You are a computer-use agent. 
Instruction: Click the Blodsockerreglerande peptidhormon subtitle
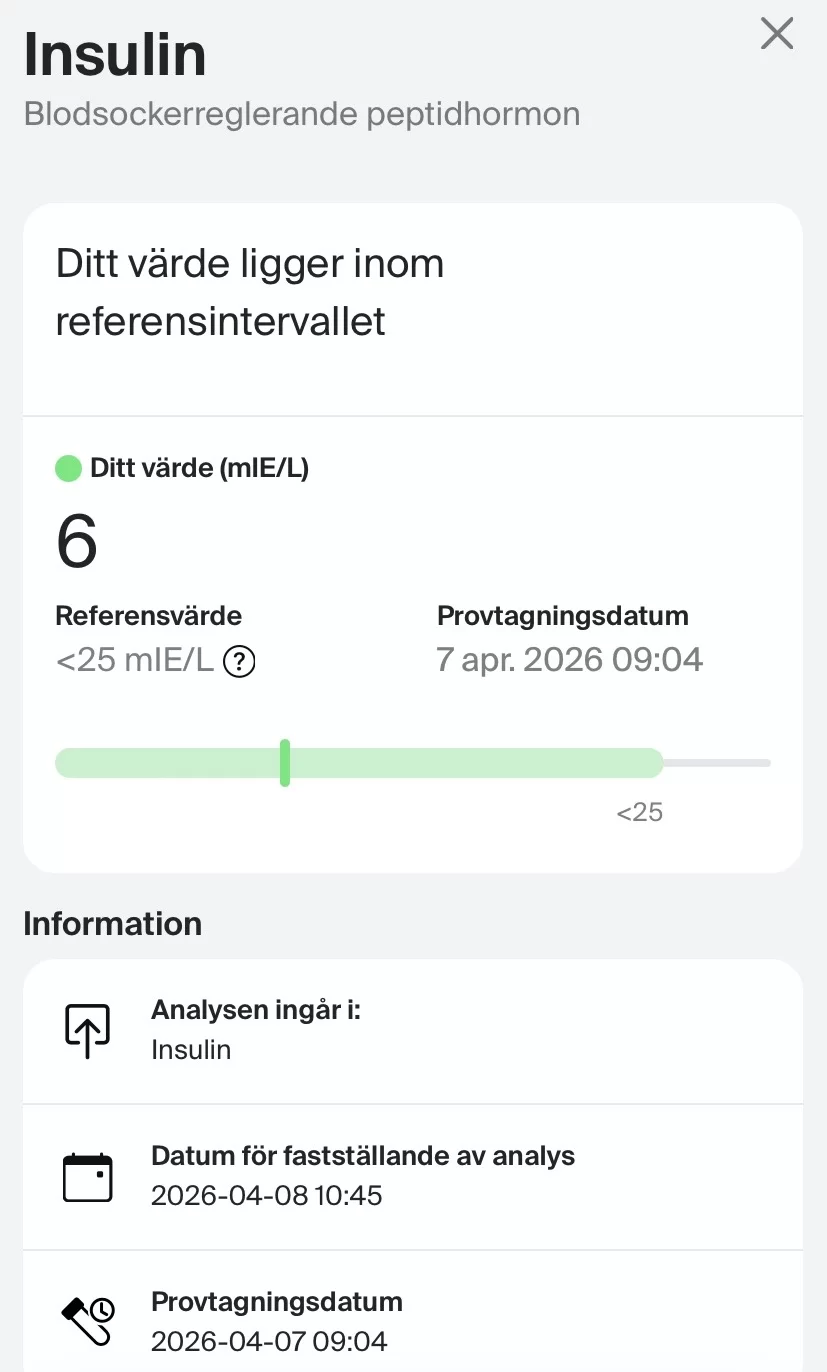click(x=301, y=114)
